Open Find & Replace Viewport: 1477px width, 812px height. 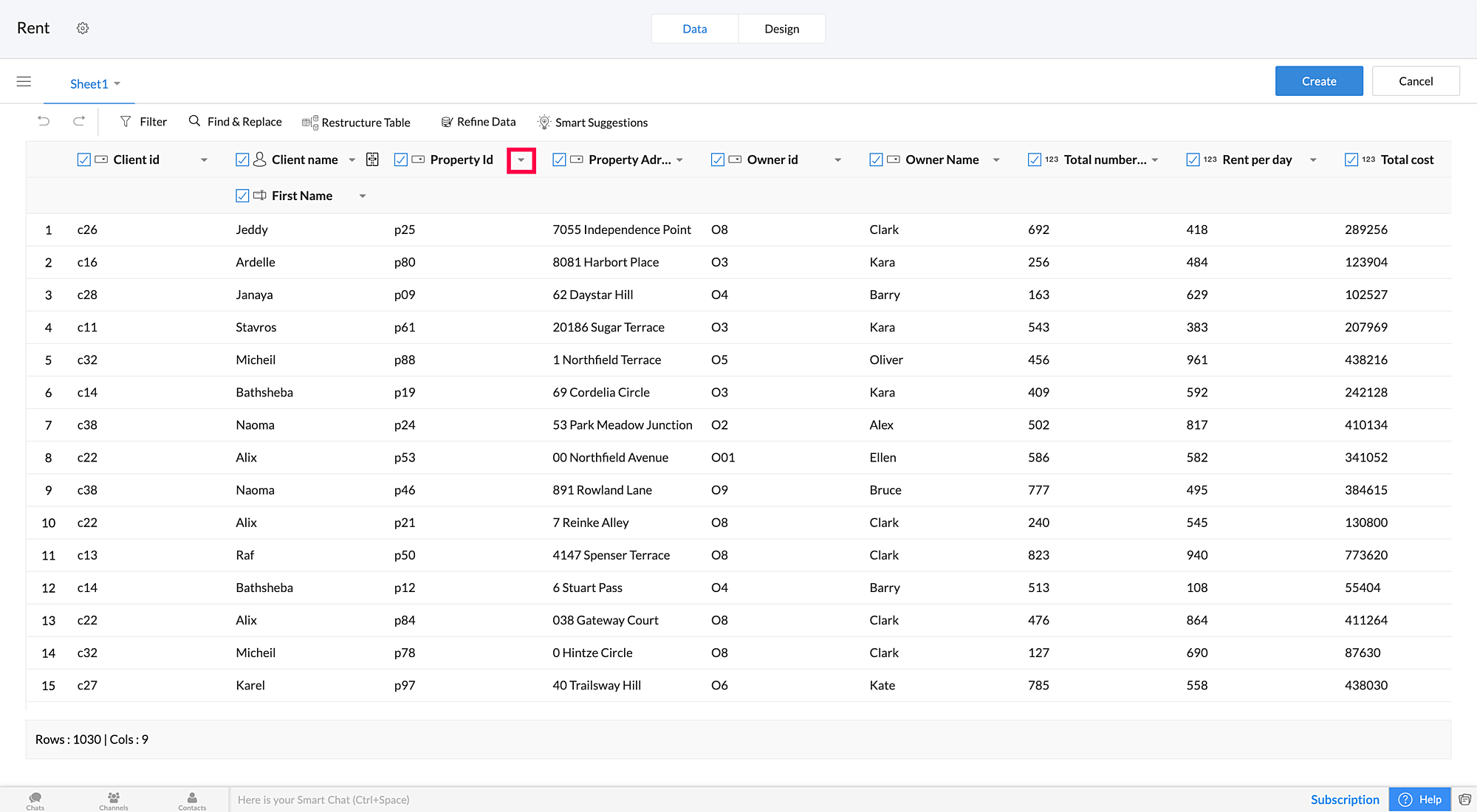[235, 122]
